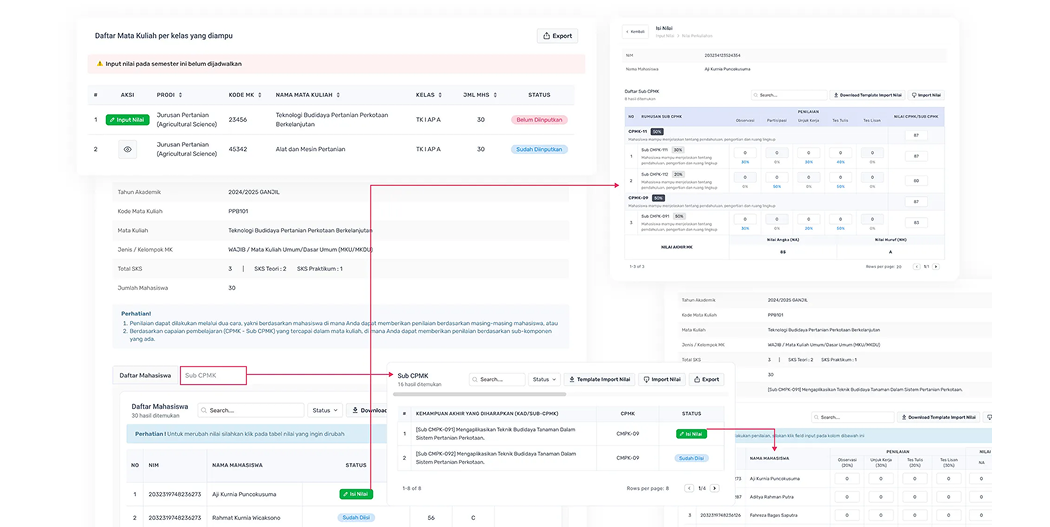1050x527 pixels.
Task: Switch to Daftar Mahasiswa tab
Action: 145,376
